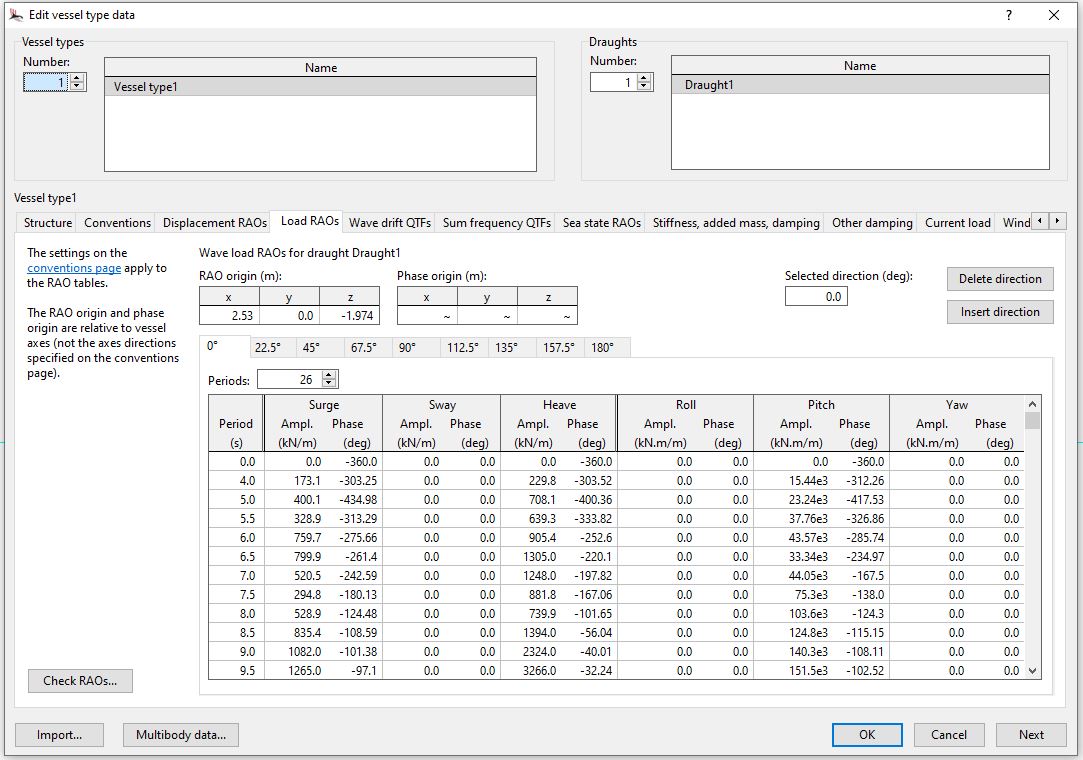This screenshot has height=760, width=1083.
Task: Select the 67.5° direction tab
Action: (x=368, y=348)
